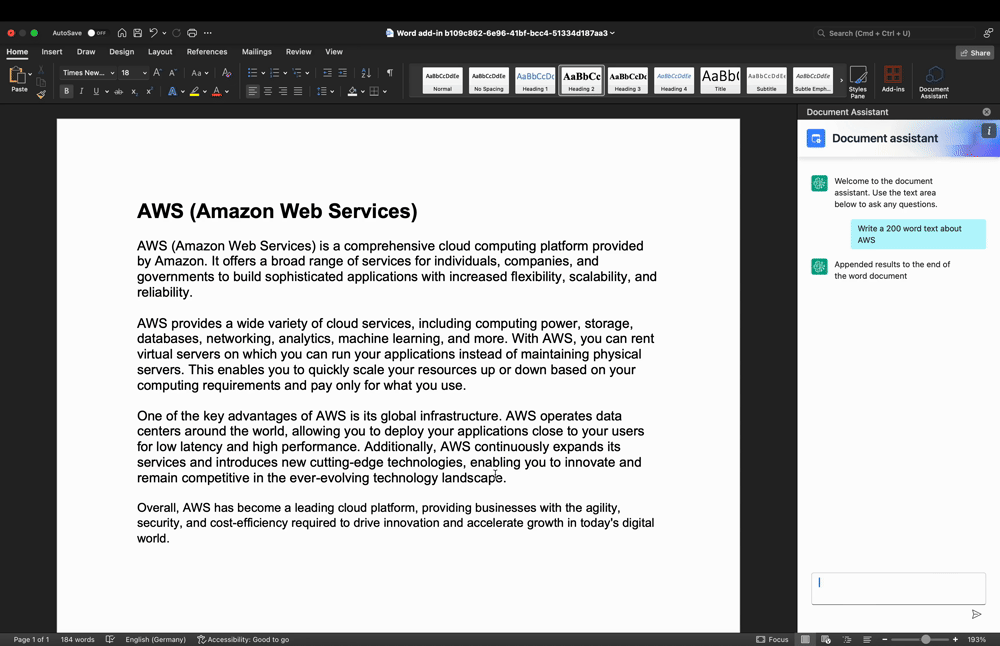Apply the Heading 1 style

tap(535, 81)
